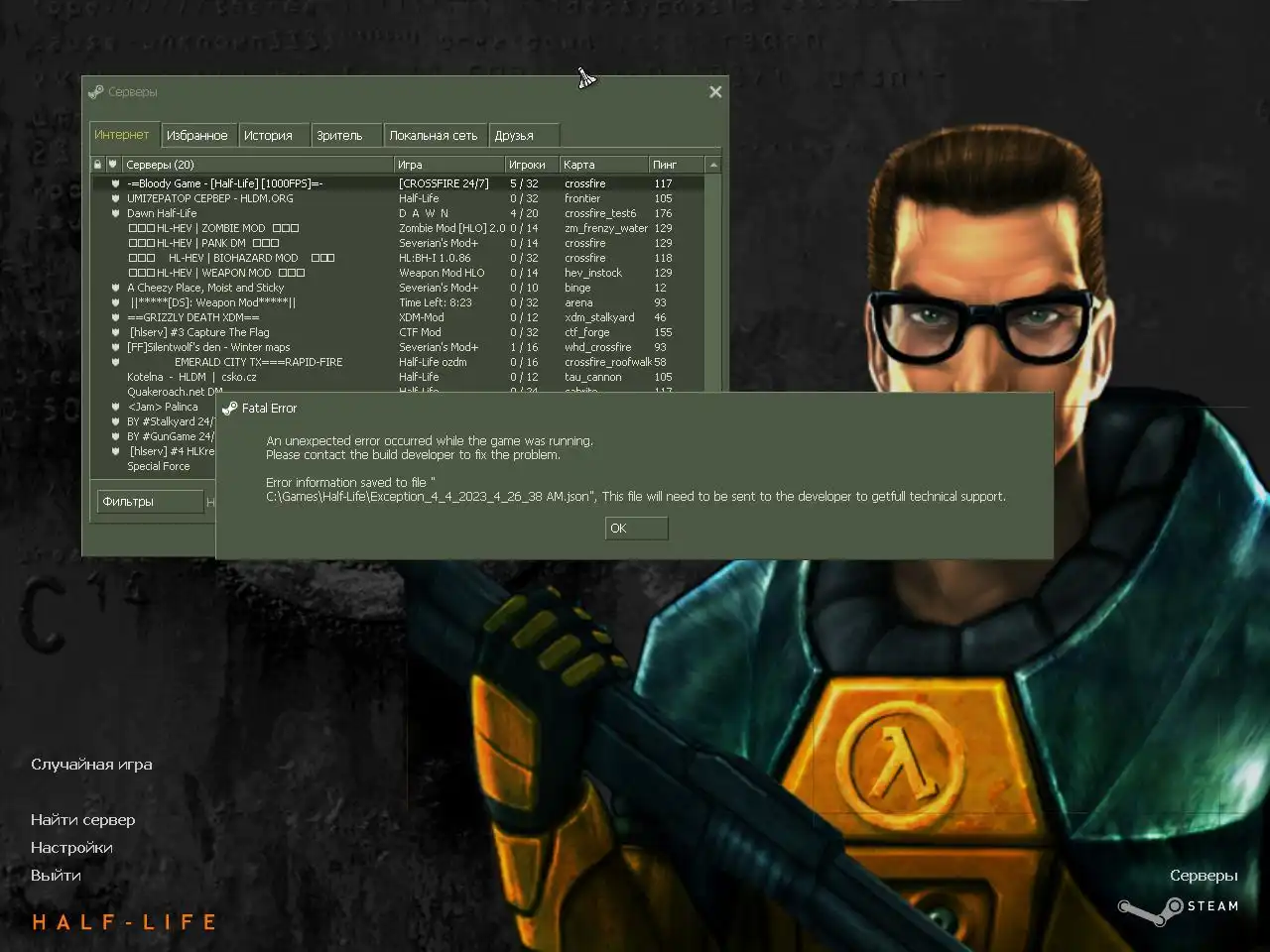
Task: Sort by Игроки column header
Action: pyautogui.click(x=532, y=165)
